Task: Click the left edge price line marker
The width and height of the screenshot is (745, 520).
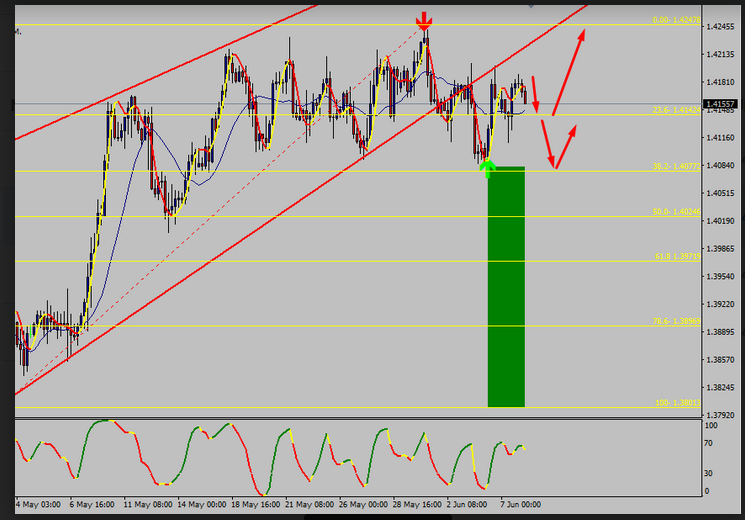Action: click(x=11, y=104)
